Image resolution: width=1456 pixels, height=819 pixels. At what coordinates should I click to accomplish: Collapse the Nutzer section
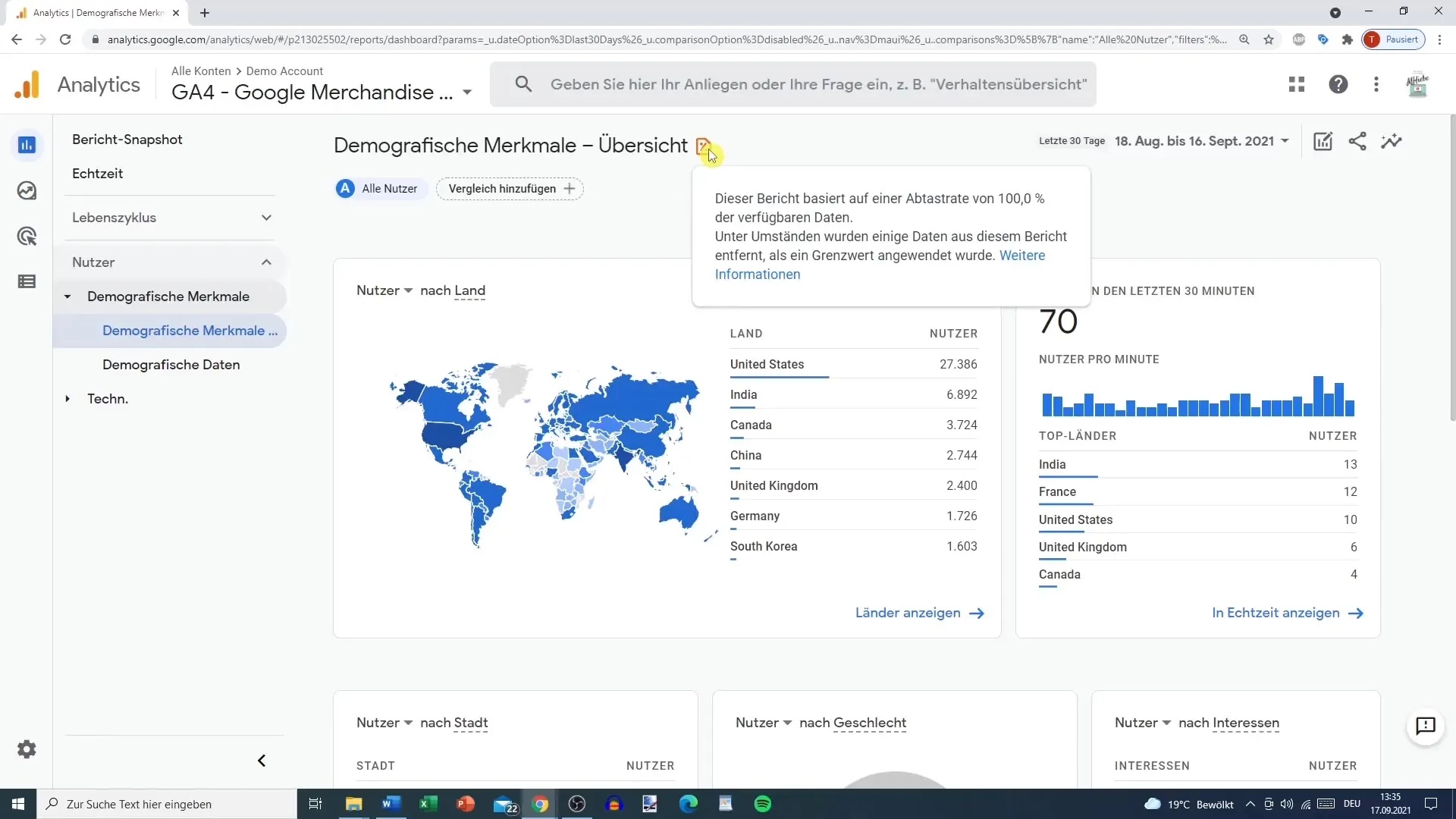click(x=171, y=262)
